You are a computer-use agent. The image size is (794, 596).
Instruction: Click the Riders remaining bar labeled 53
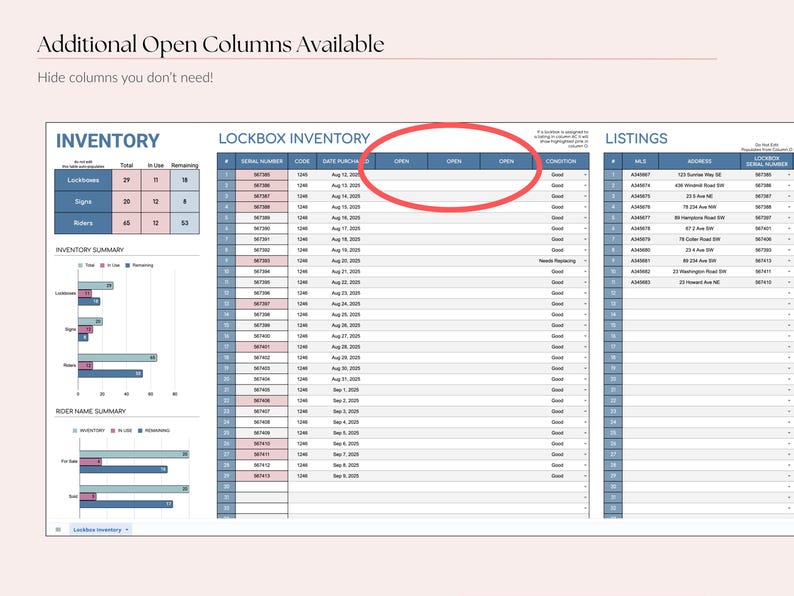click(x=110, y=374)
